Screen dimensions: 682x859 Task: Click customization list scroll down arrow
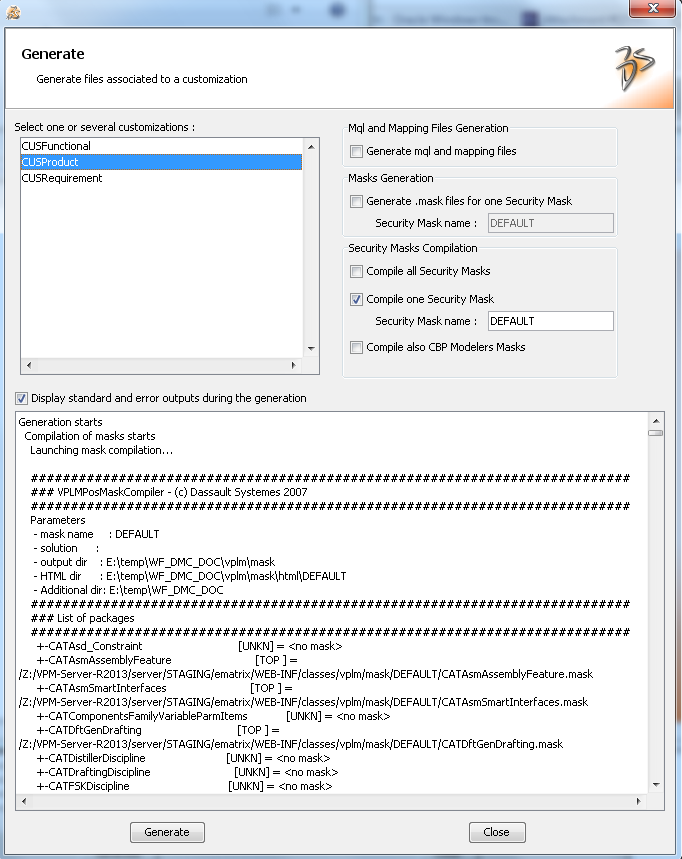(x=311, y=348)
